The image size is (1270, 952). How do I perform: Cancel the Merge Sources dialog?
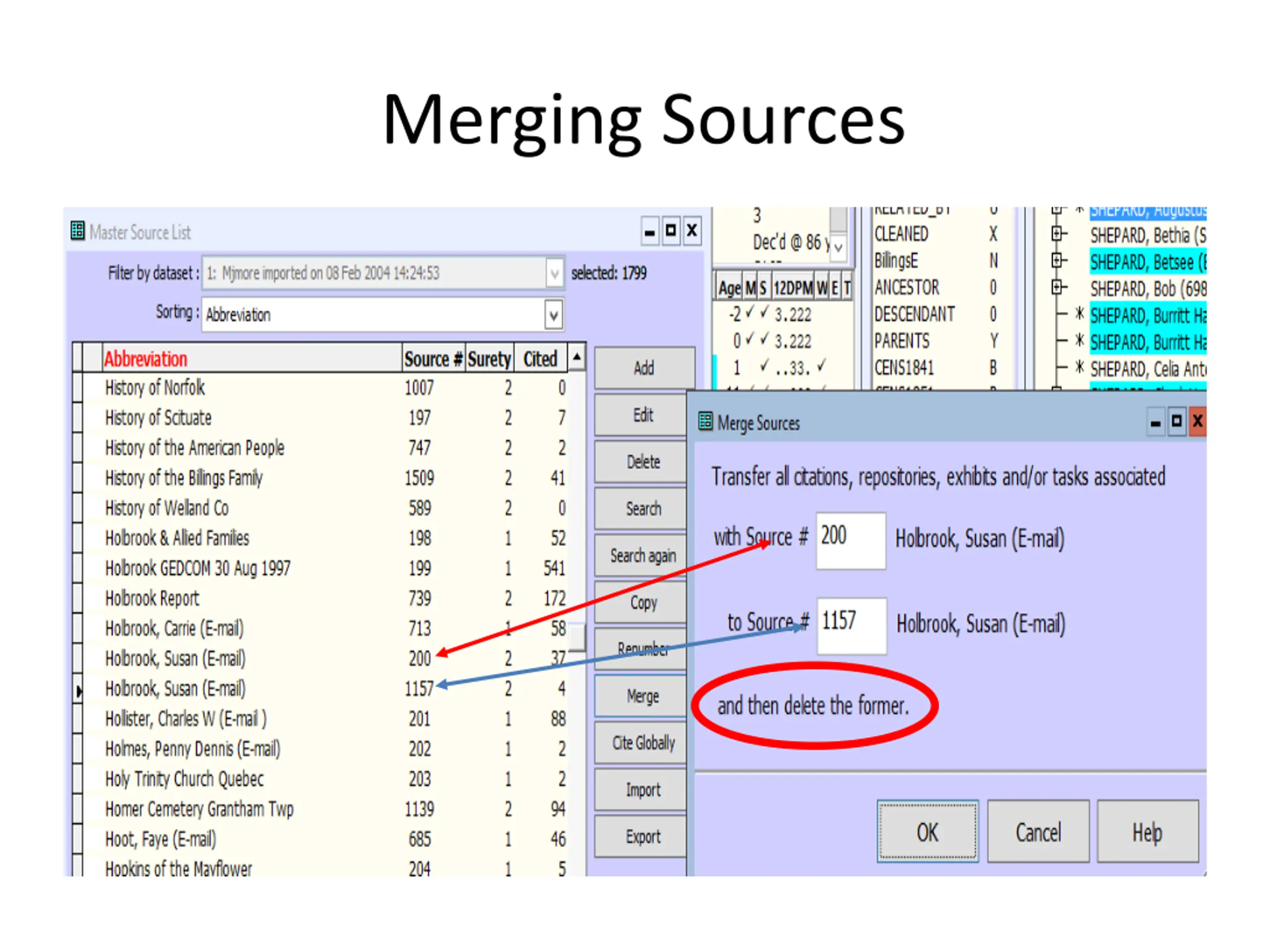(1038, 832)
